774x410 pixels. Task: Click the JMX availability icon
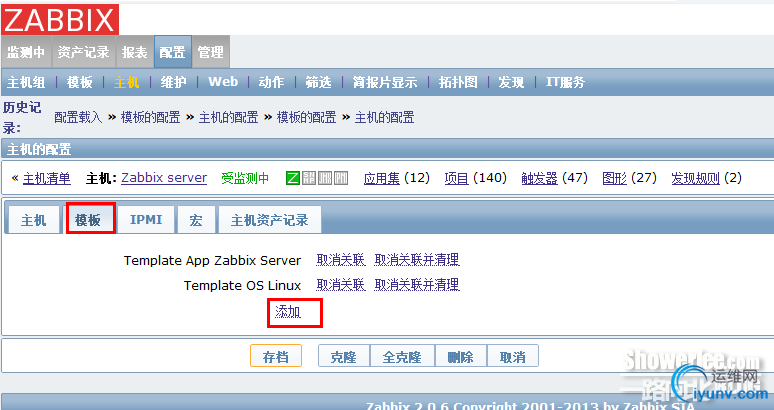click(x=325, y=178)
